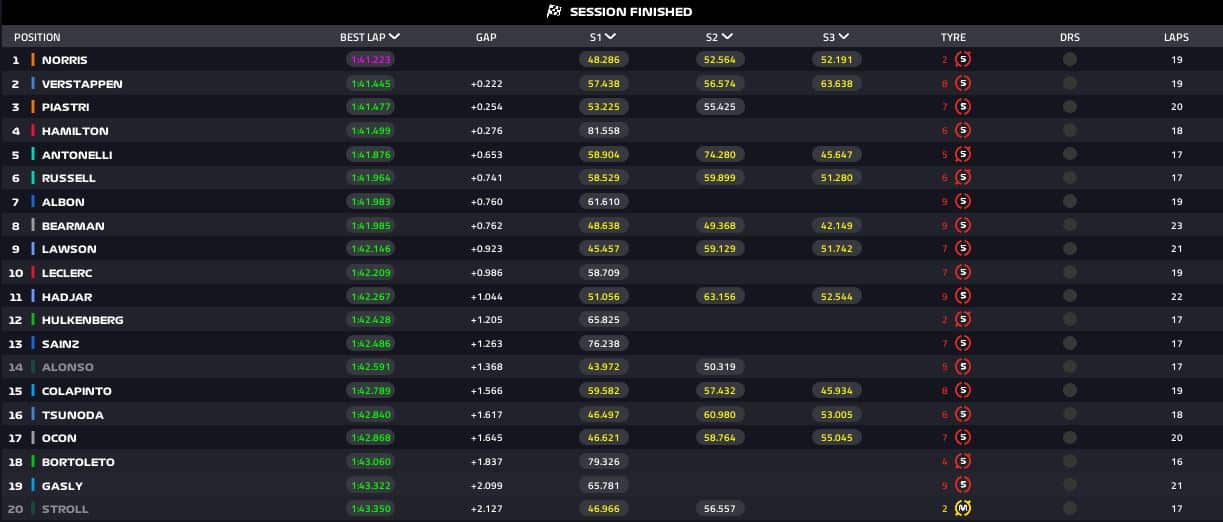1223x522 pixels.
Task: Toggle the DRS indicator for Norris
Action: 1070,60
